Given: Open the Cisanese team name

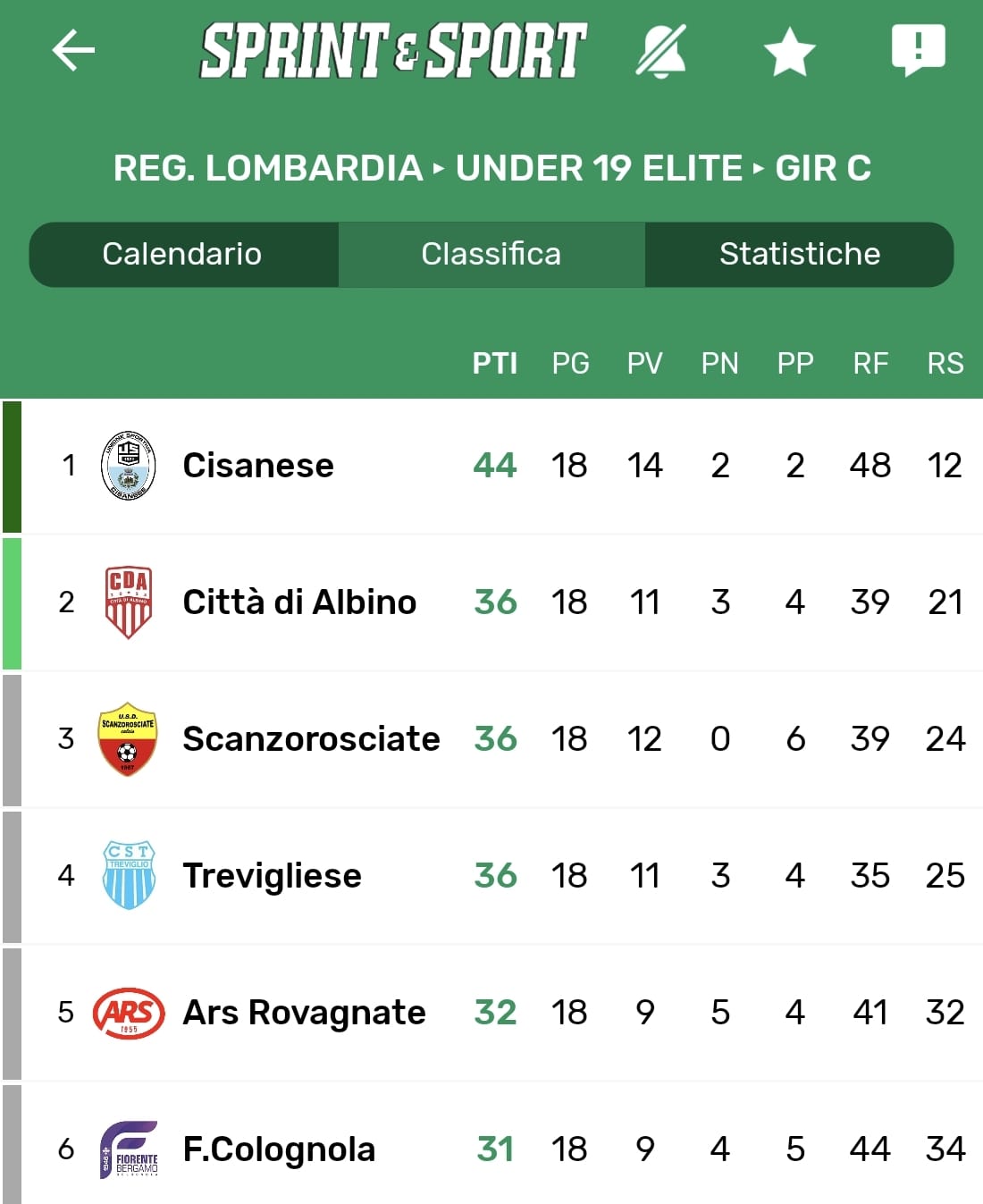Looking at the screenshot, I should [x=258, y=466].
